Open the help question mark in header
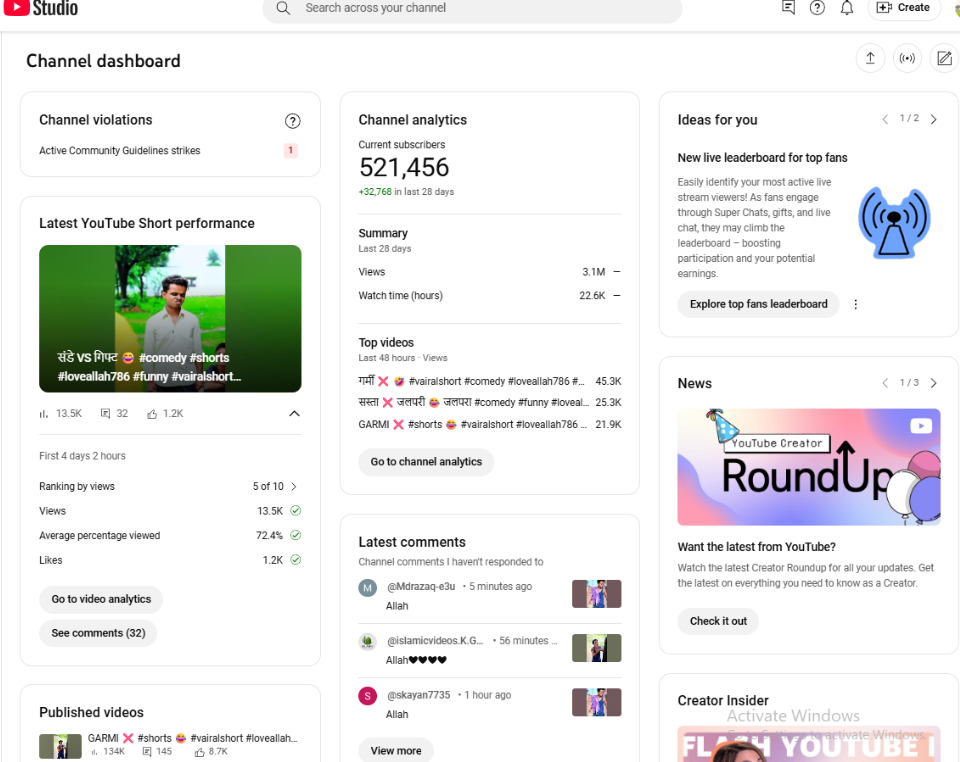Screen dimensions: 960x762 coord(817,8)
